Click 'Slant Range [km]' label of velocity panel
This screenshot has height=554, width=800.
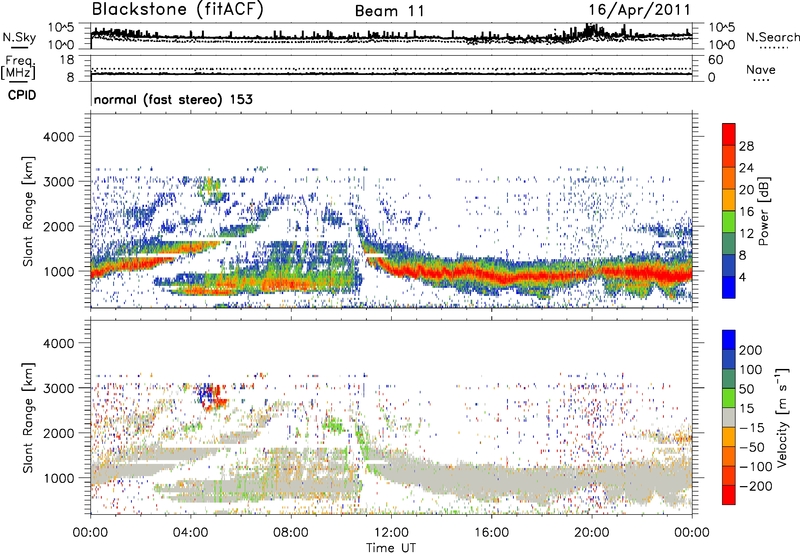(x=28, y=418)
